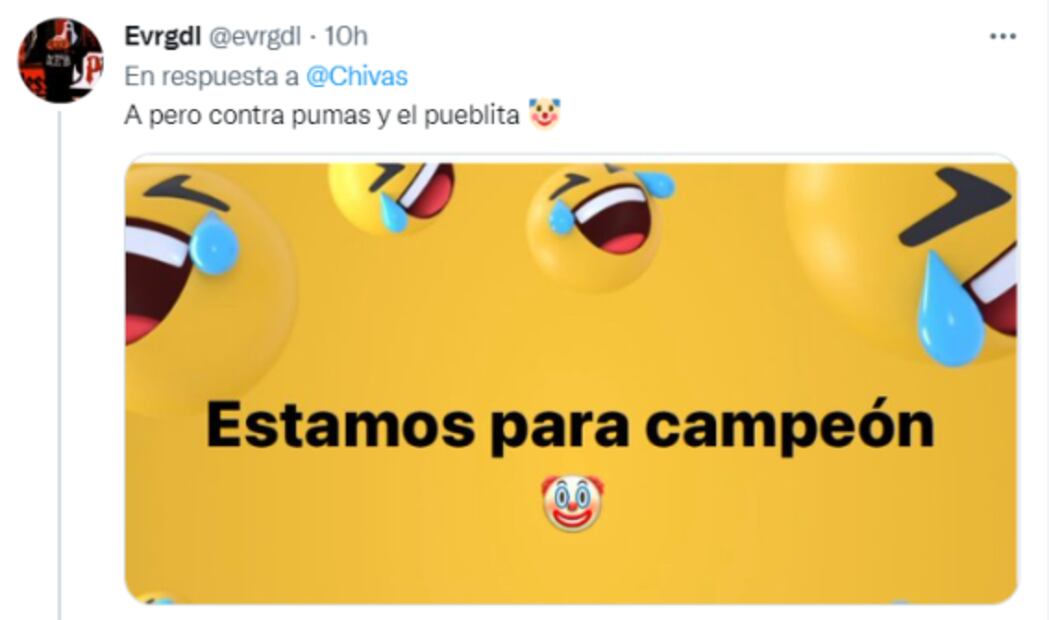The width and height of the screenshot is (1049, 620).
Task: Open the @evrgdl handle link
Action: pos(256,37)
